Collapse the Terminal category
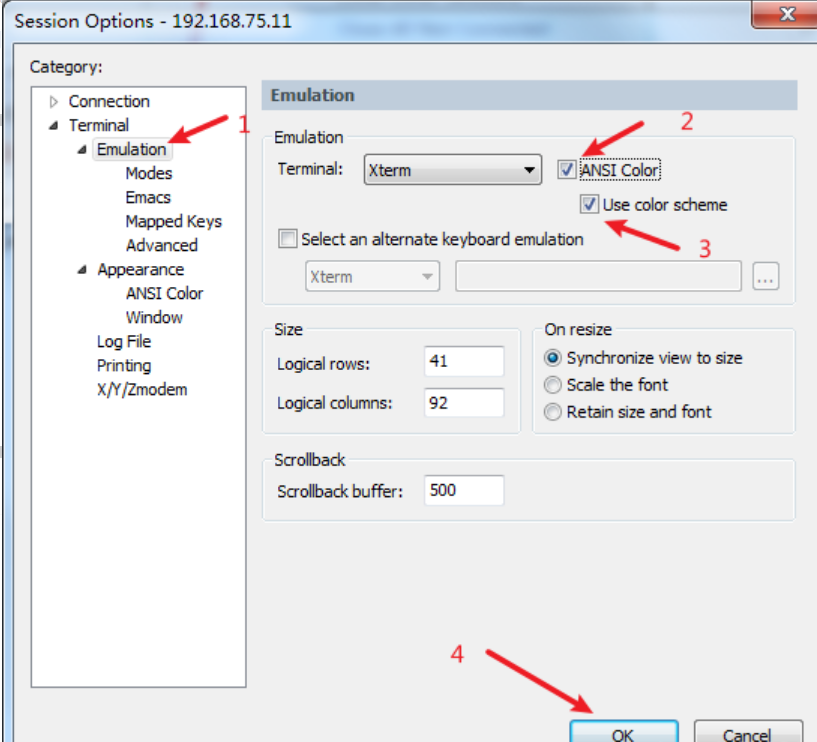The width and height of the screenshot is (817, 742). (54, 126)
